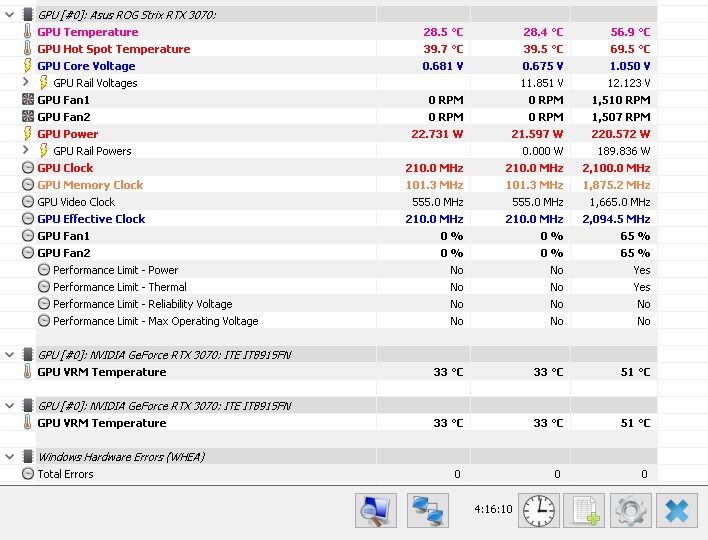Open the monitor magnifier summary button
This screenshot has width=708, height=540.
coord(376,511)
